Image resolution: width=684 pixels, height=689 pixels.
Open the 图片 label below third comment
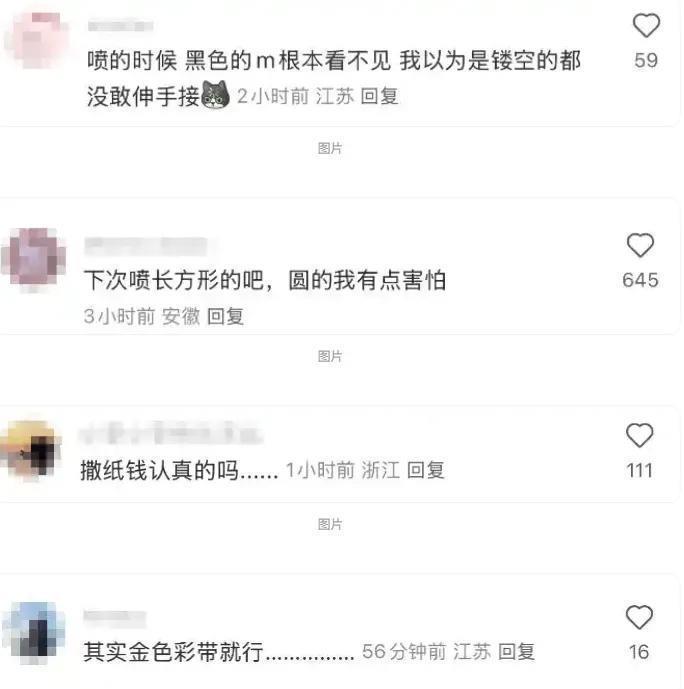(330, 524)
